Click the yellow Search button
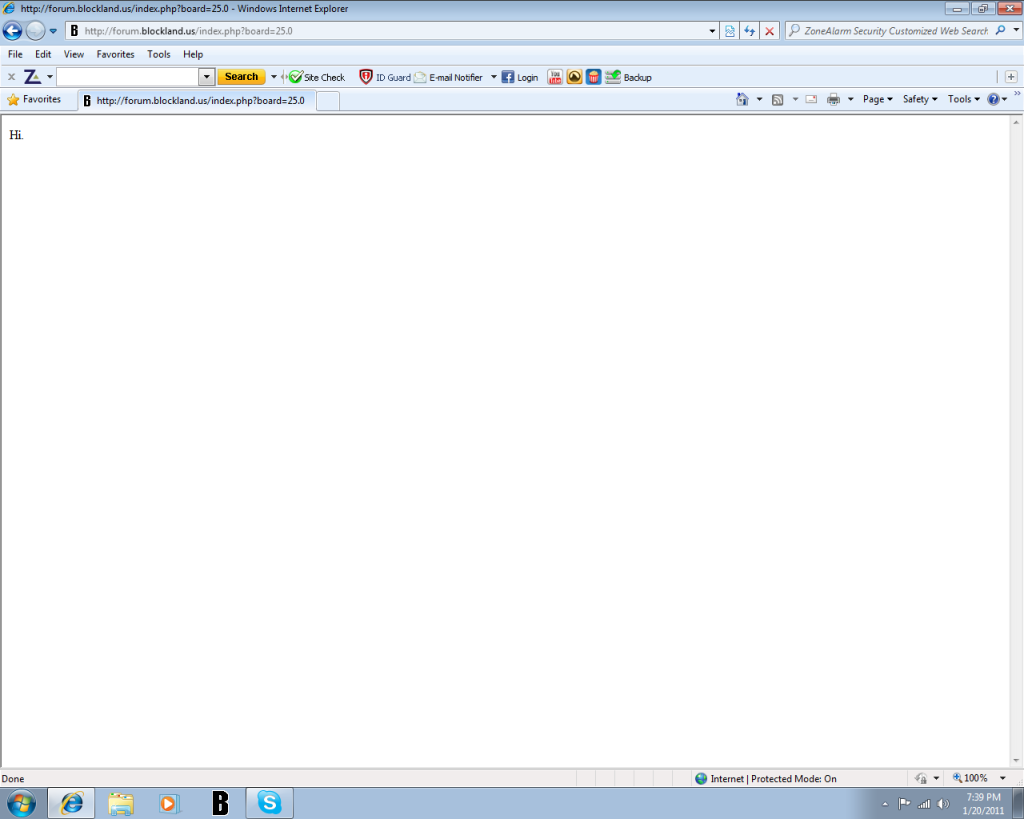The height and width of the screenshot is (819, 1024). pyautogui.click(x=241, y=77)
